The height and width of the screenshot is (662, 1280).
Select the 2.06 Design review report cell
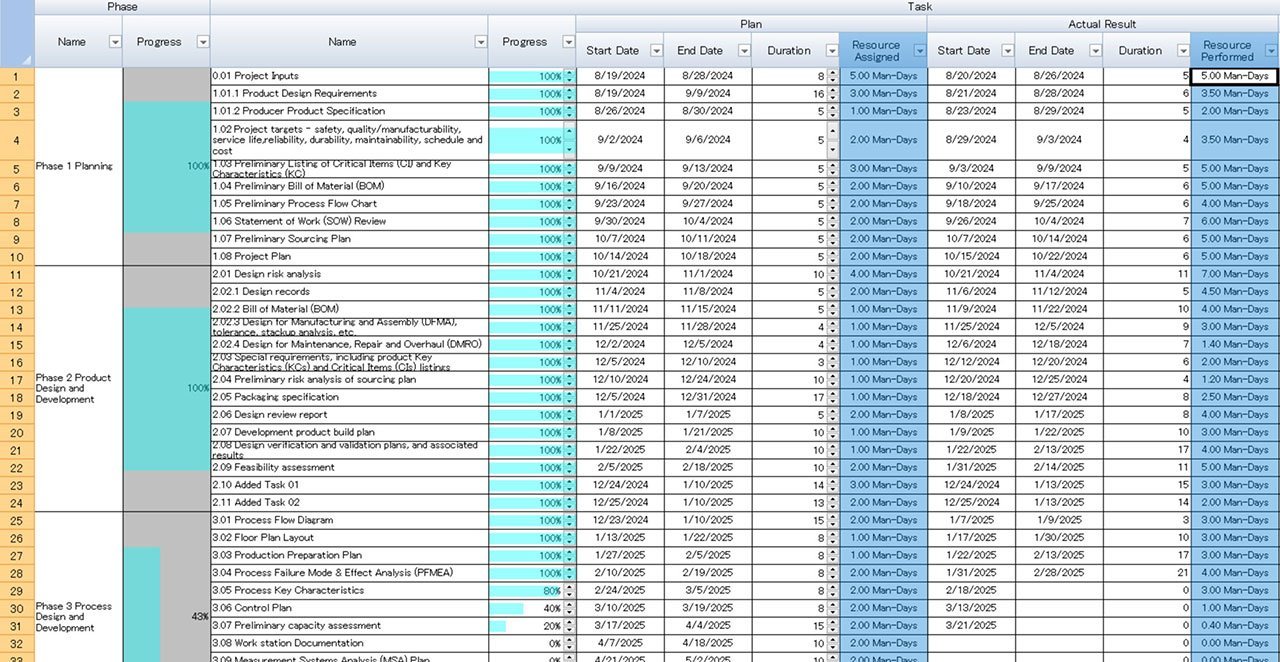(349, 415)
